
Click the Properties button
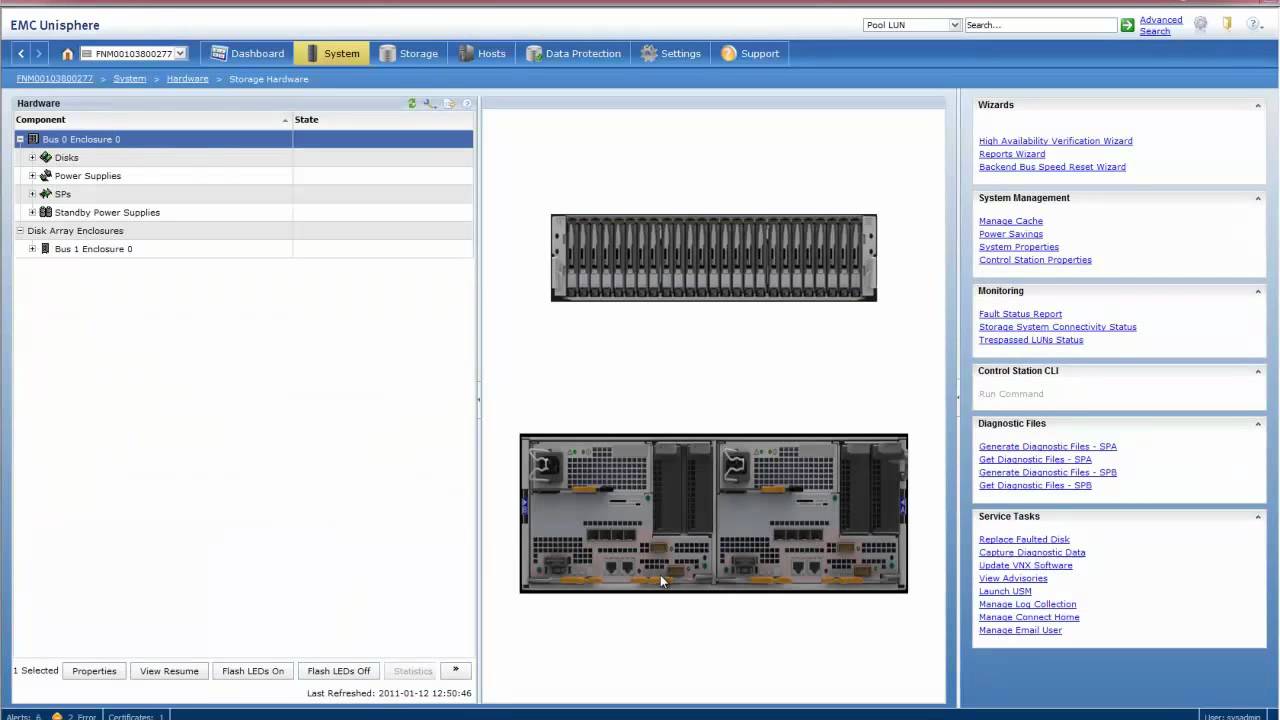pos(94,670)
